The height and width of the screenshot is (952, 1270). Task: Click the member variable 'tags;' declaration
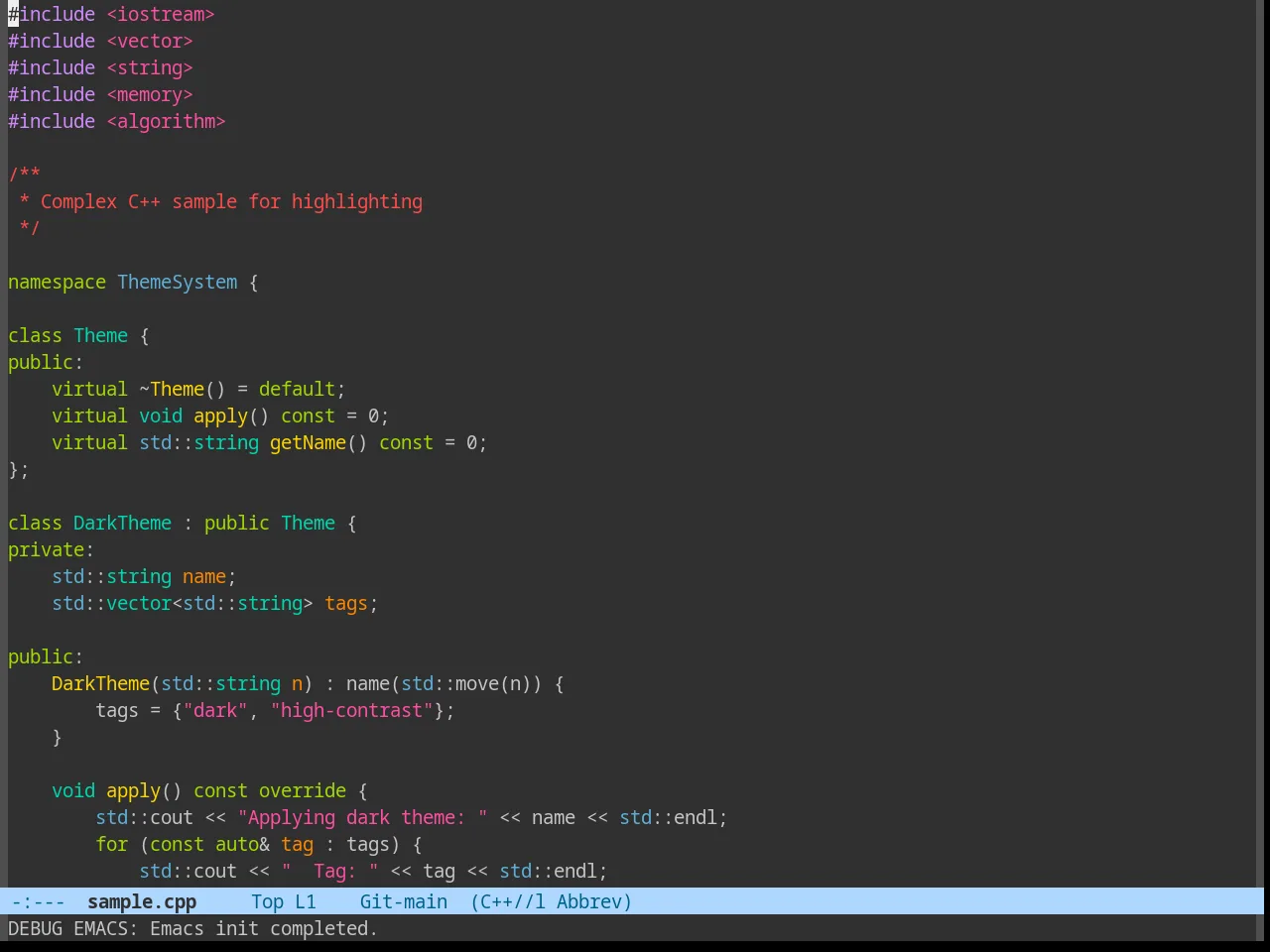click(x=351, y=603)
